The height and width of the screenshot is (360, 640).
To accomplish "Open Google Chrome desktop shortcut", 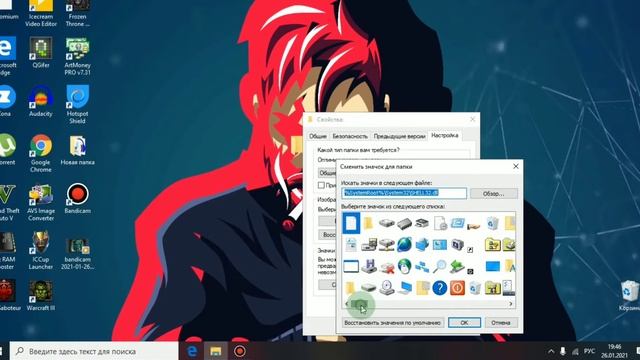I will pos(40,153).
